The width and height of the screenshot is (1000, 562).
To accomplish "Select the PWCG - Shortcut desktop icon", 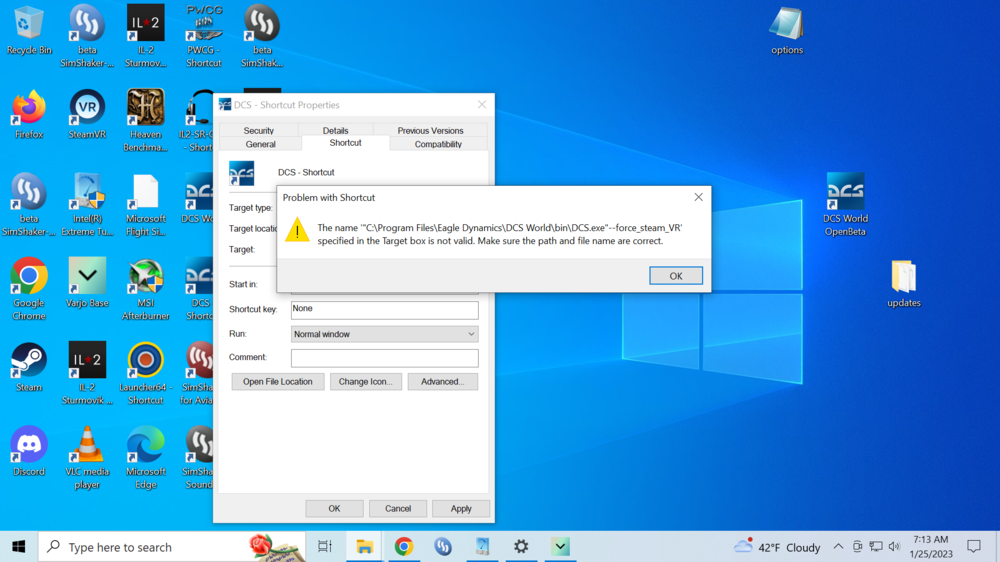I will (x=204, y=36).
